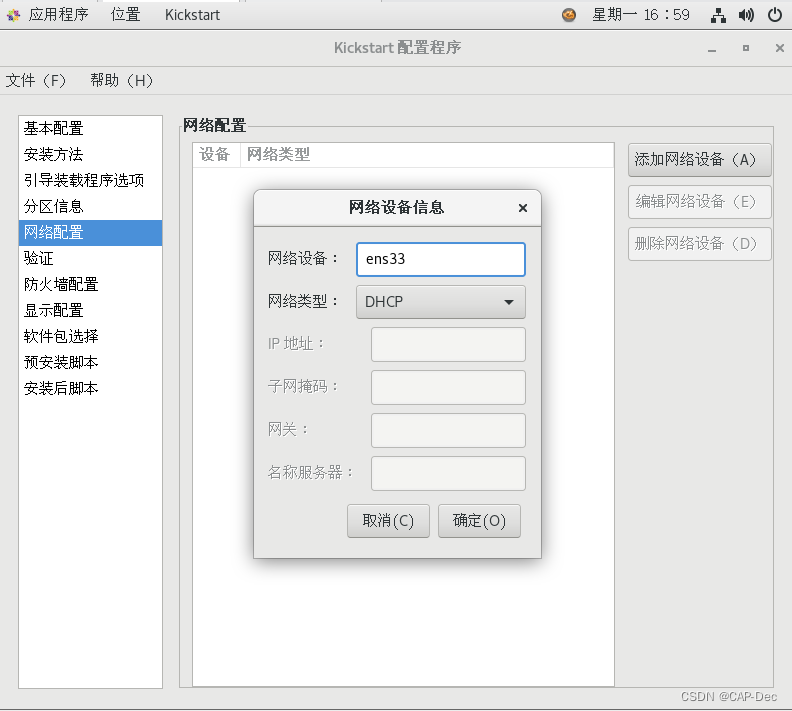Click the Kickstart item in the top panel
The width and height of the screenshot is (792, 711).
(x=192, y=15)
